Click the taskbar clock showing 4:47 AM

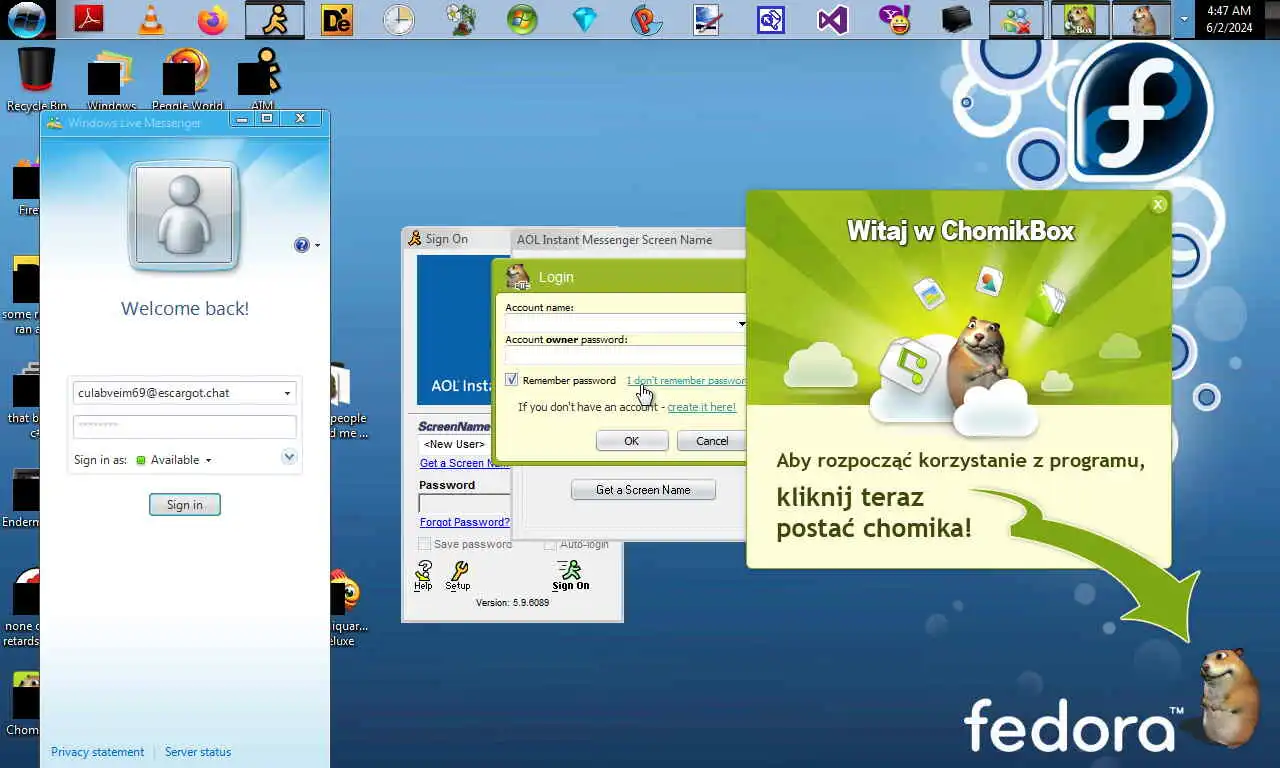pyautogui.click(x=1229, y=19)
